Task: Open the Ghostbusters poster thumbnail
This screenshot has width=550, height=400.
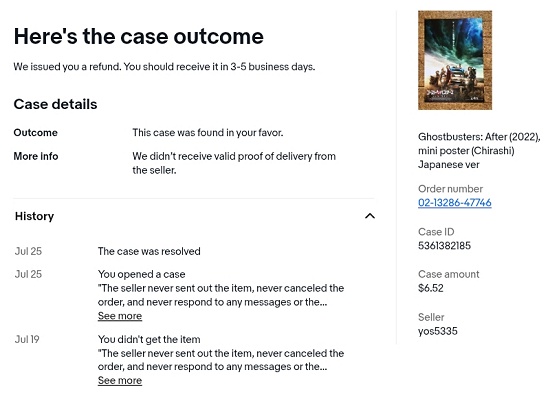Action: click(455, 60)
